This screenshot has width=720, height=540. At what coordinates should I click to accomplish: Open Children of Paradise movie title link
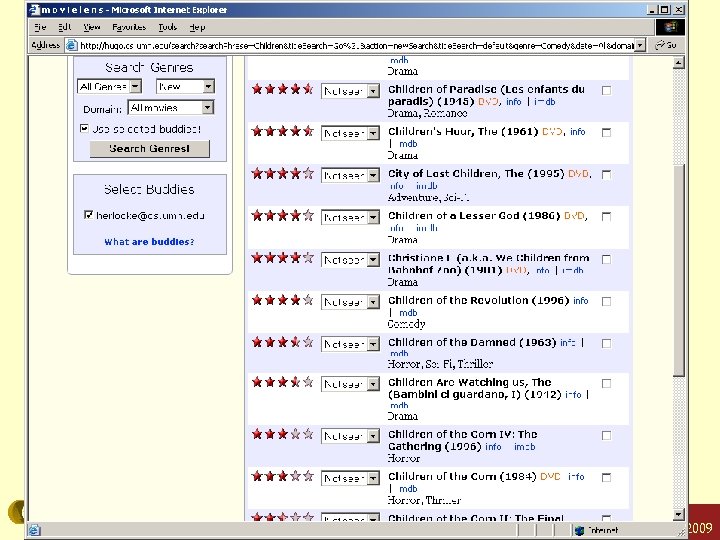click(486, 95)
